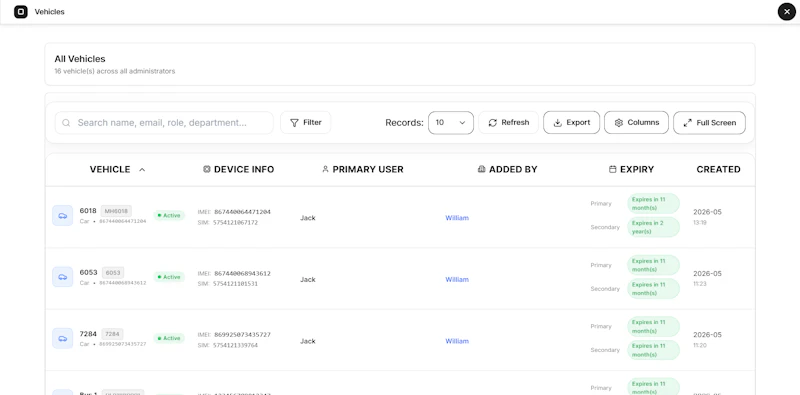
Task: Click the MH6018 plate tag
Action: [116, 211]
